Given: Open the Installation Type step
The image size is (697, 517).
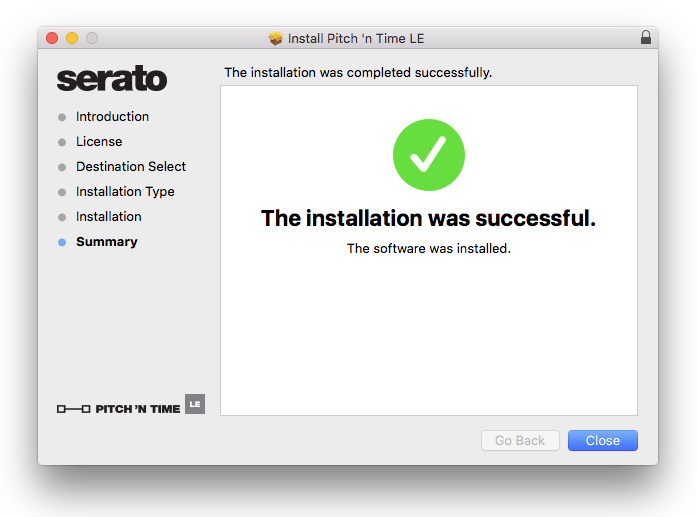Looking at the screenshot, I should [x=125, y=192].
